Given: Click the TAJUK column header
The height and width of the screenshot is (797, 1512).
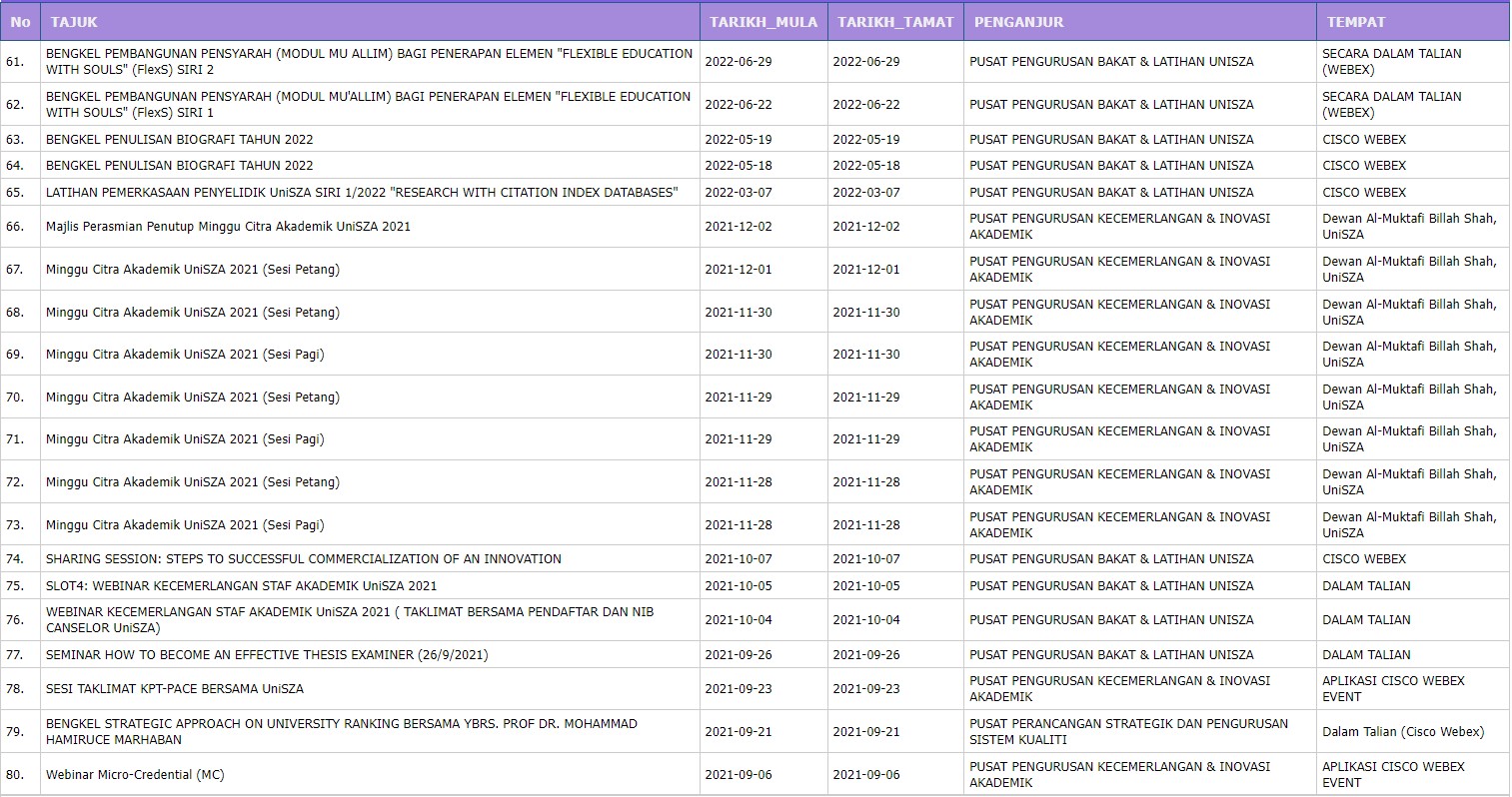Looking at the screenshot, I should pyautogui.click(x=74, y=22).
